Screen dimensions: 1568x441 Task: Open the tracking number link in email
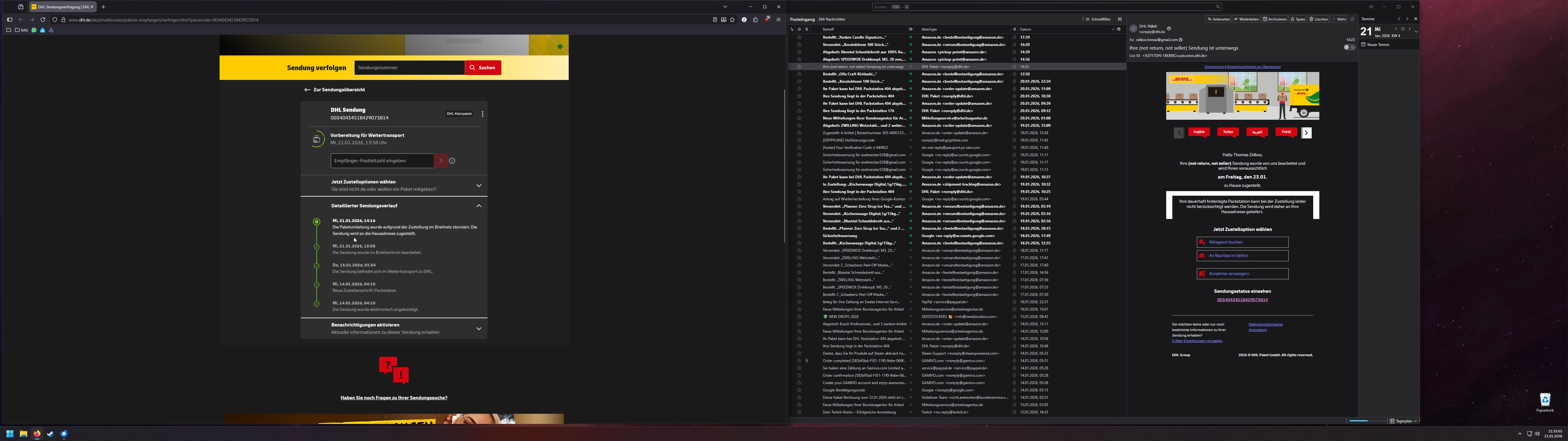click(x=1242, y=300)
